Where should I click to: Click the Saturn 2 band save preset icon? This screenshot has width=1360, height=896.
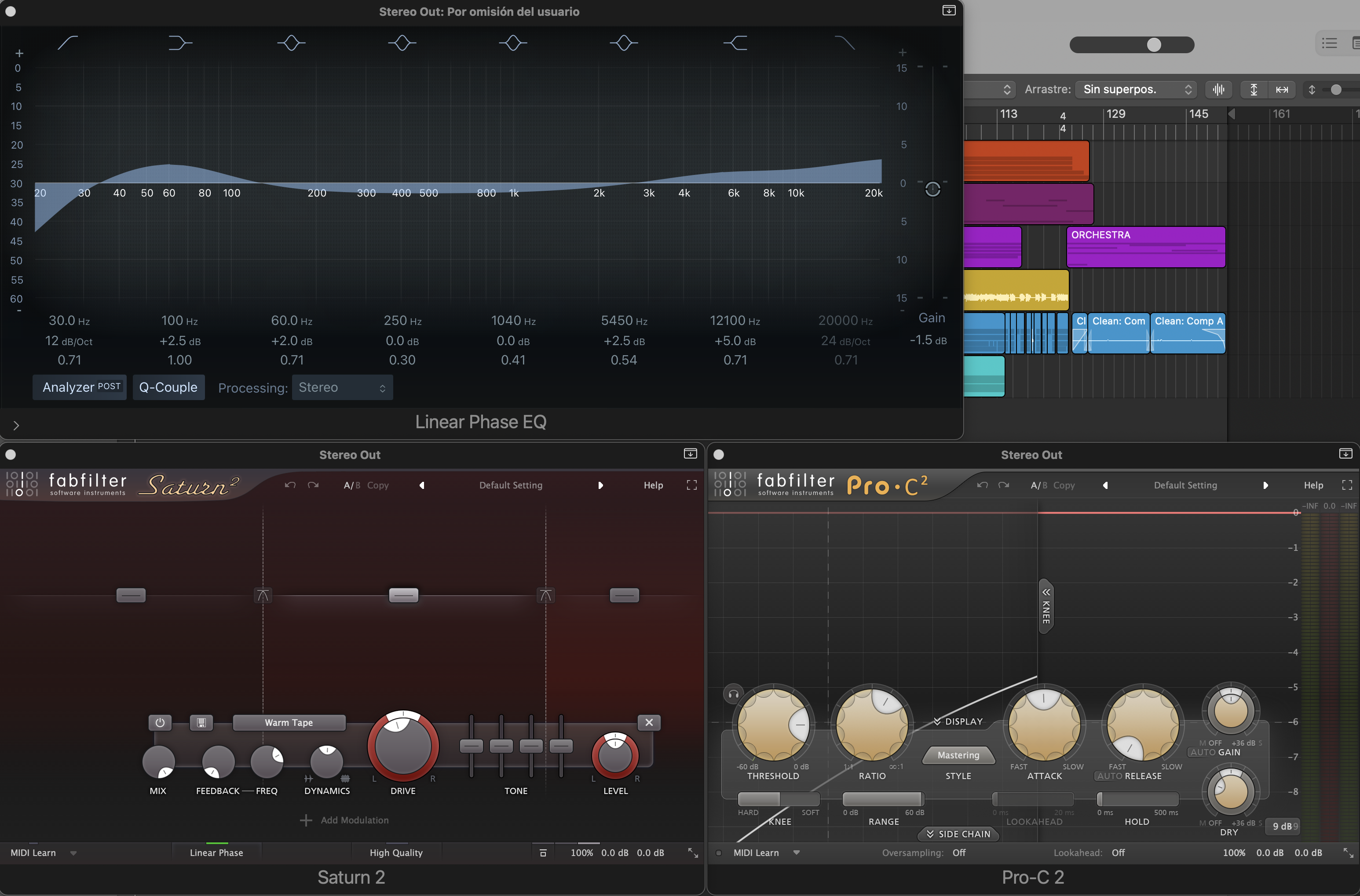tap(201, 722)
